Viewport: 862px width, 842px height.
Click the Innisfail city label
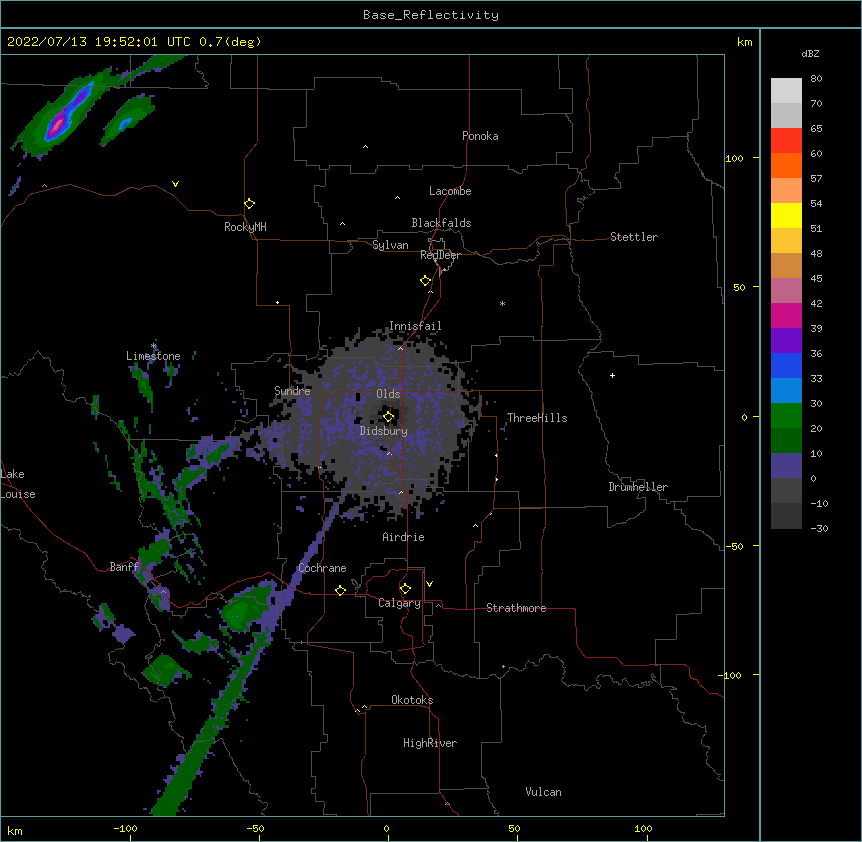415,326
